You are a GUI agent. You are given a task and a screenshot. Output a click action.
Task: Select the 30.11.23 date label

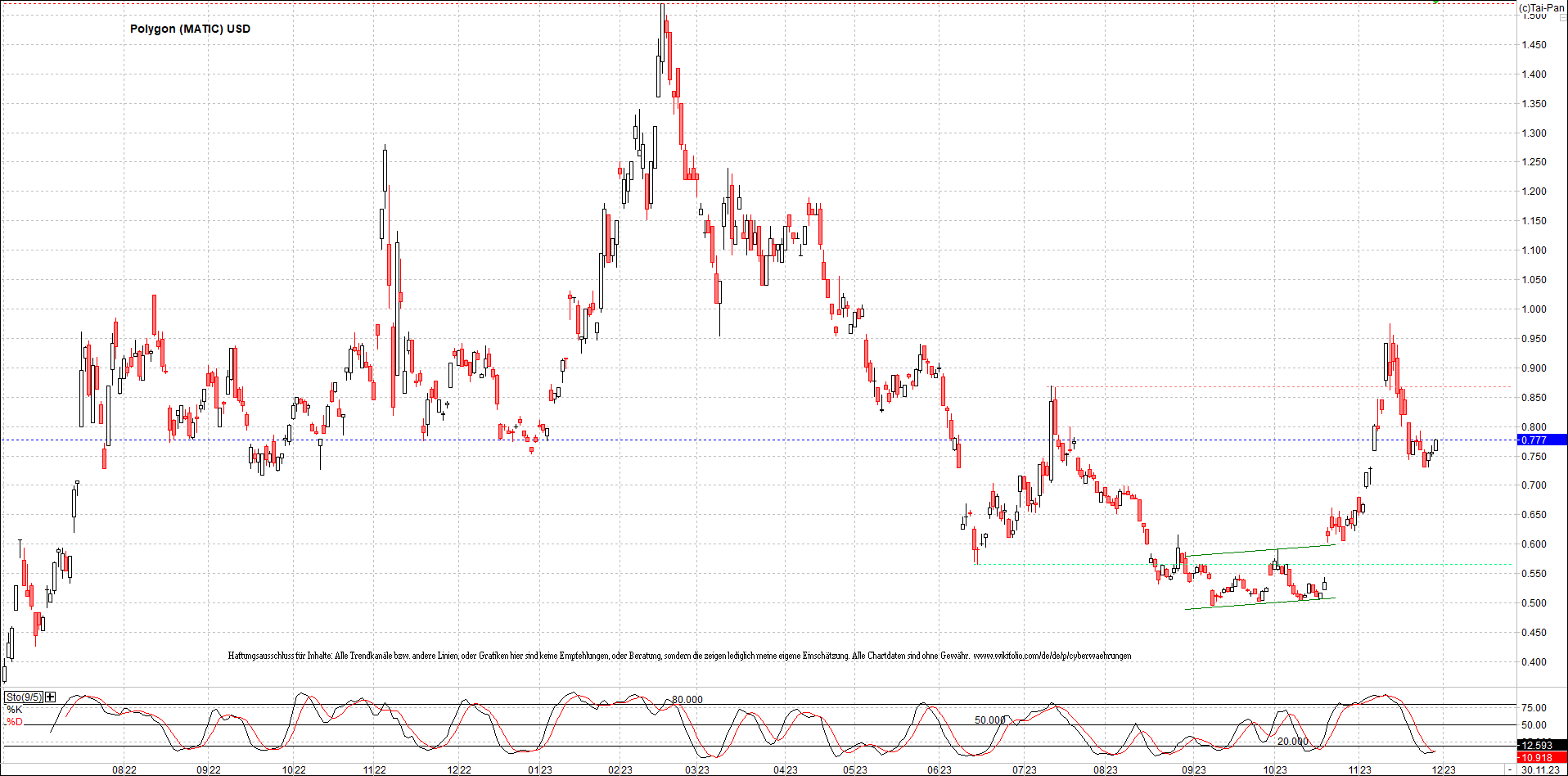click(1540, 770)
